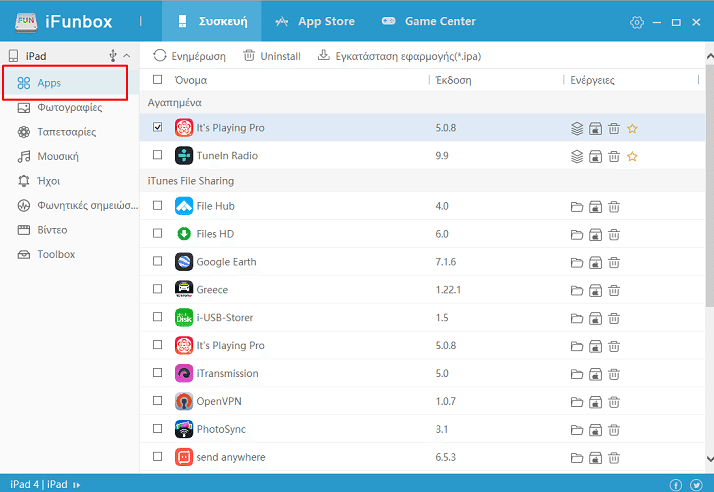Click scroll-down arrow of app list
This screenshot has height=492, width=714.
[x=709, y=459]
